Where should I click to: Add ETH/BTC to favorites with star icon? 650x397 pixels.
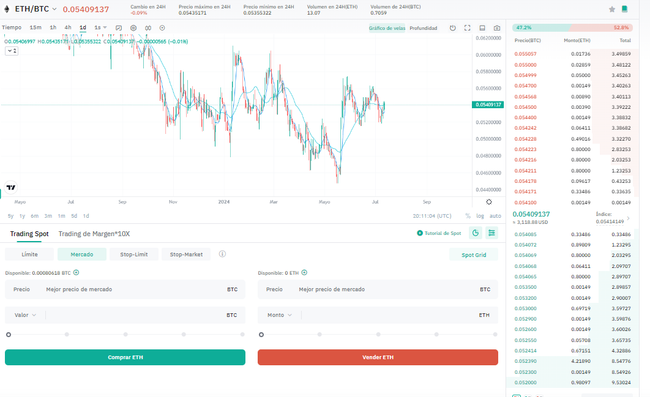point(612,9)
